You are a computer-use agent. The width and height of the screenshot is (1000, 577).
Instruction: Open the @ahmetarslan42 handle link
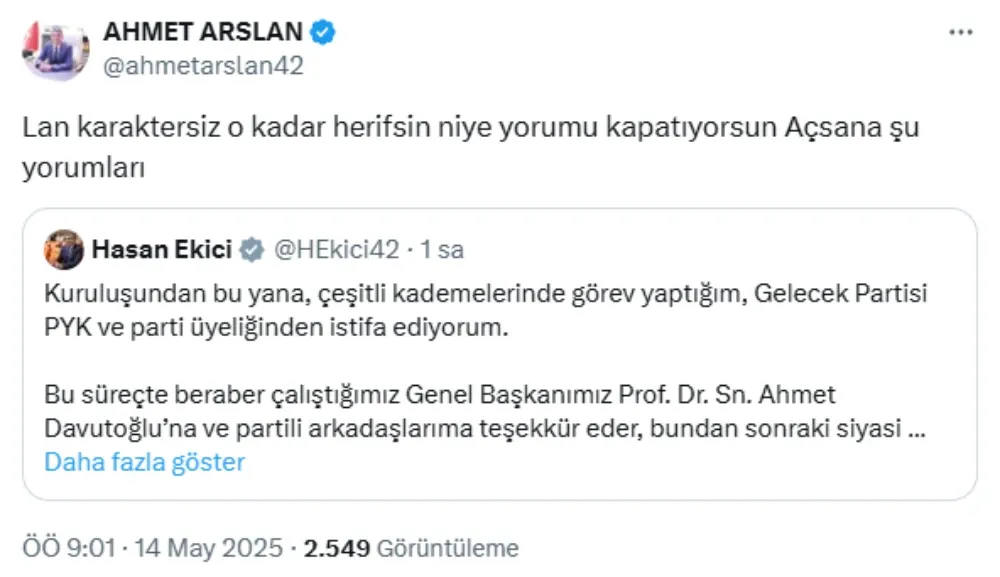click(203, 66)
